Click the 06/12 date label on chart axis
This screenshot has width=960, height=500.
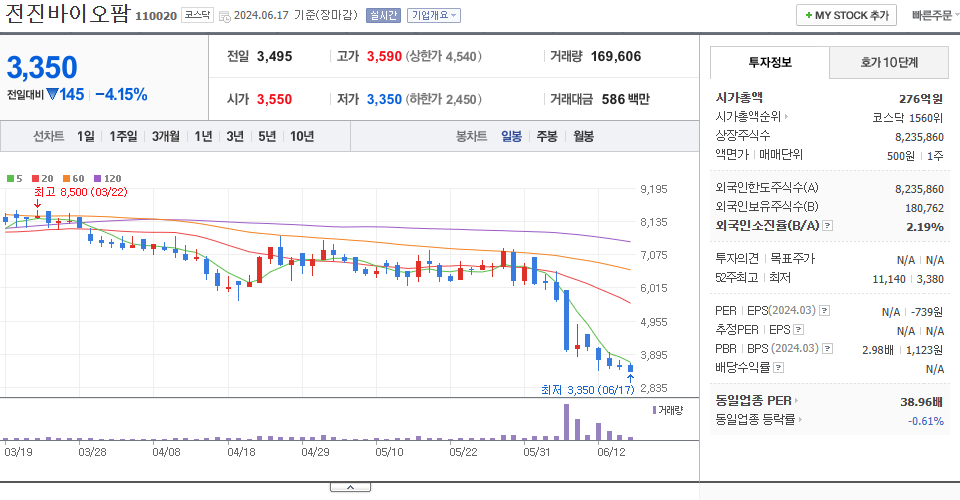click(x=611, y=452)
